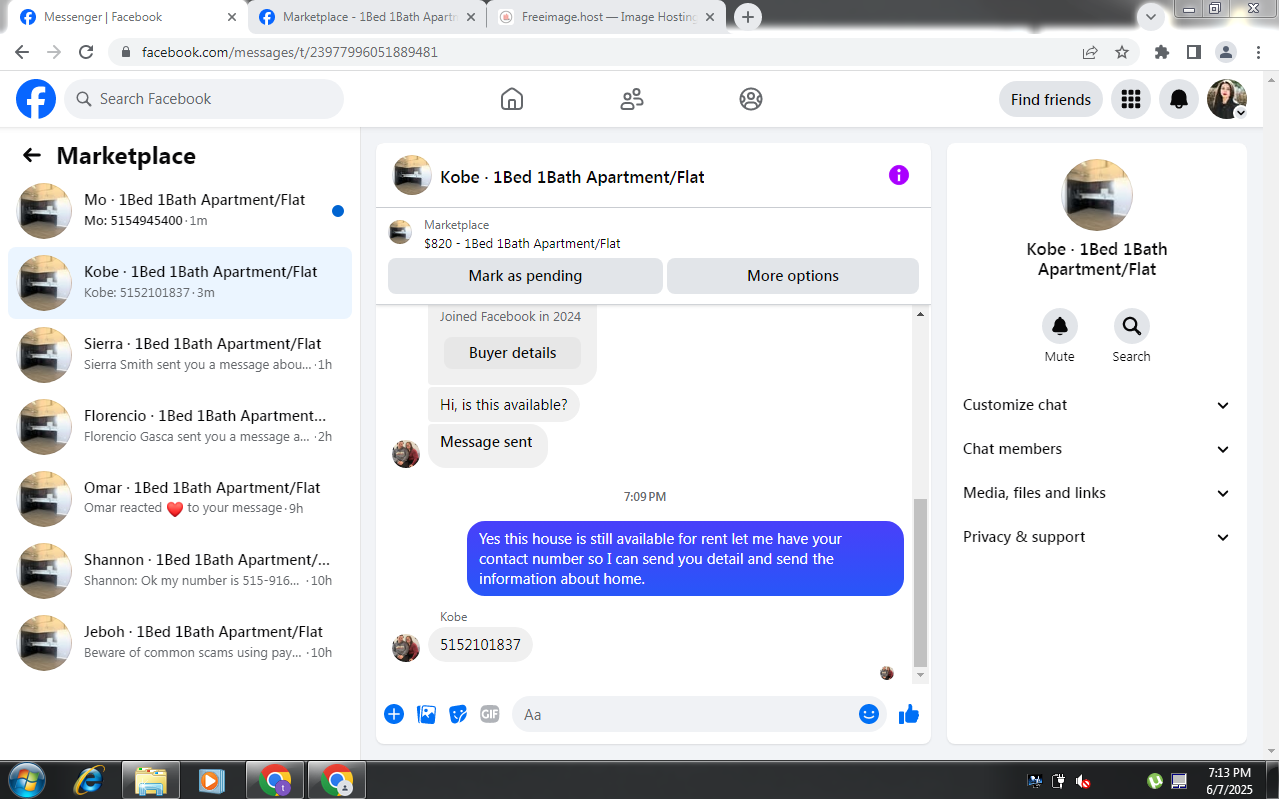Share this page from address bar
Image resolution: width=1279 pixels, height=799 pixels.
click(x=1090, y=52)
